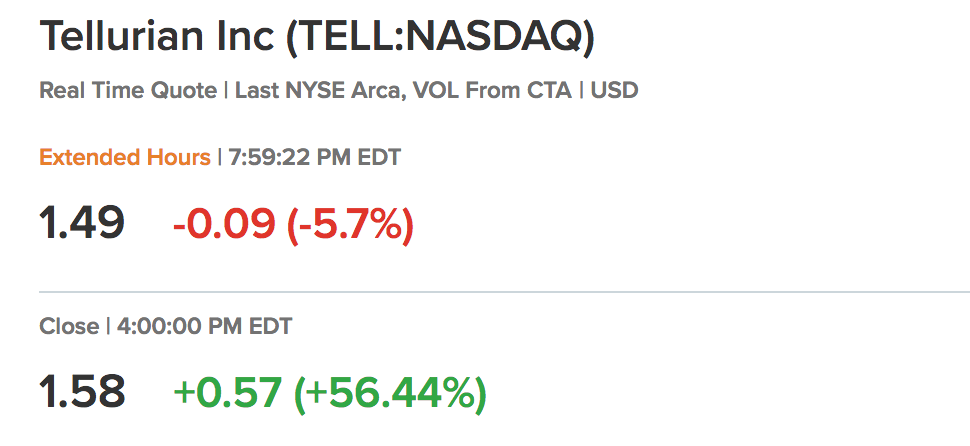Click the green +0.57 price change
The width and height of the screenshot is (970, 446).
pos(227,391)
